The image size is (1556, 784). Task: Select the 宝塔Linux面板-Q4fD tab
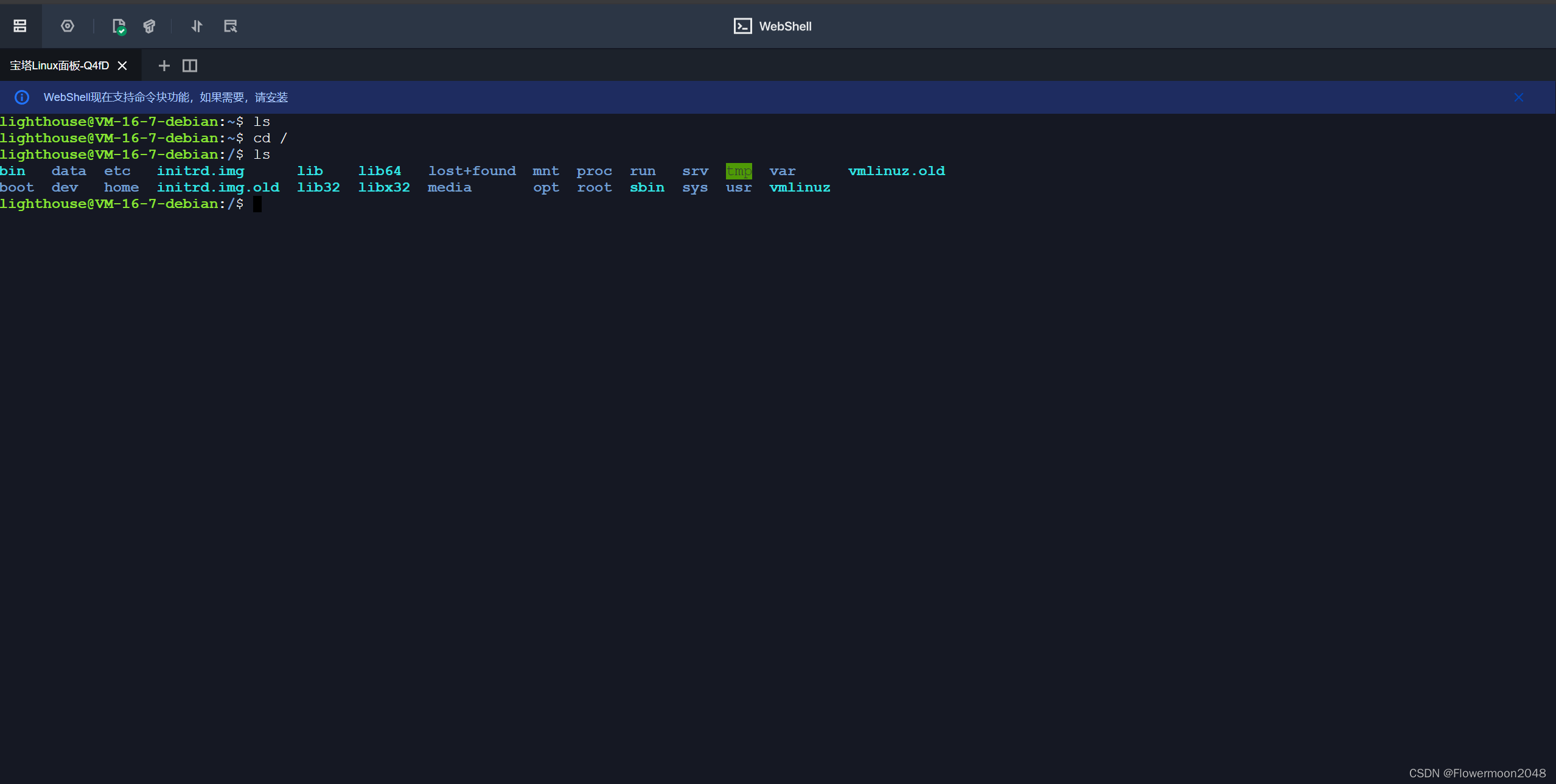60,66
